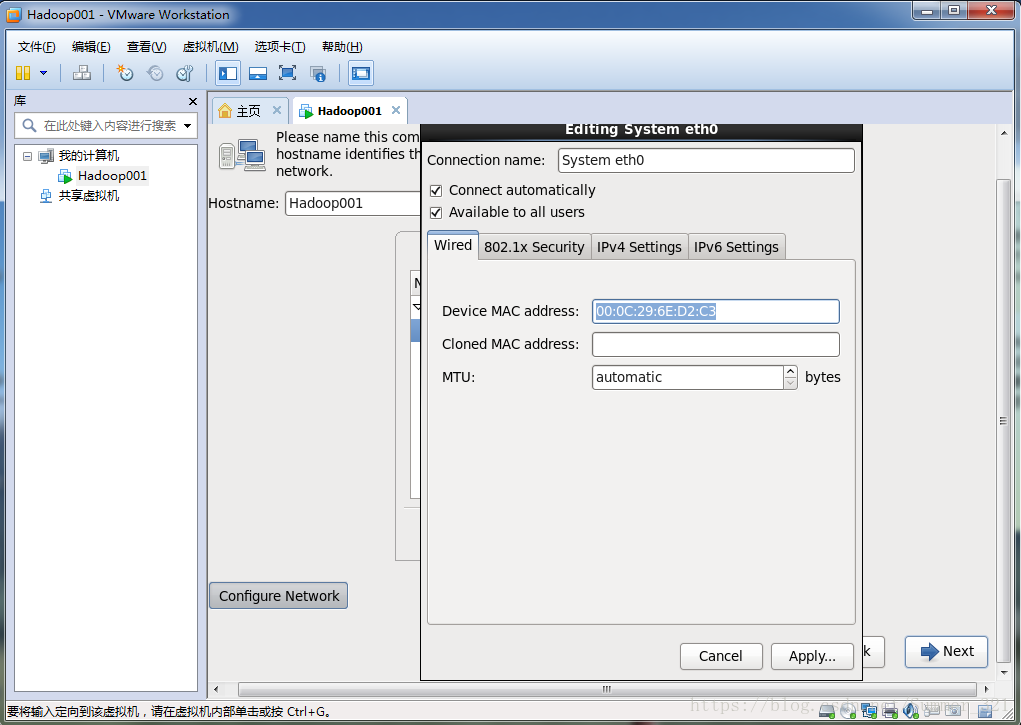Click the vertical scrollbar thumb
Viewport: 1021px width, 725px height.
pyautogui.click(x=1003, y=420)
